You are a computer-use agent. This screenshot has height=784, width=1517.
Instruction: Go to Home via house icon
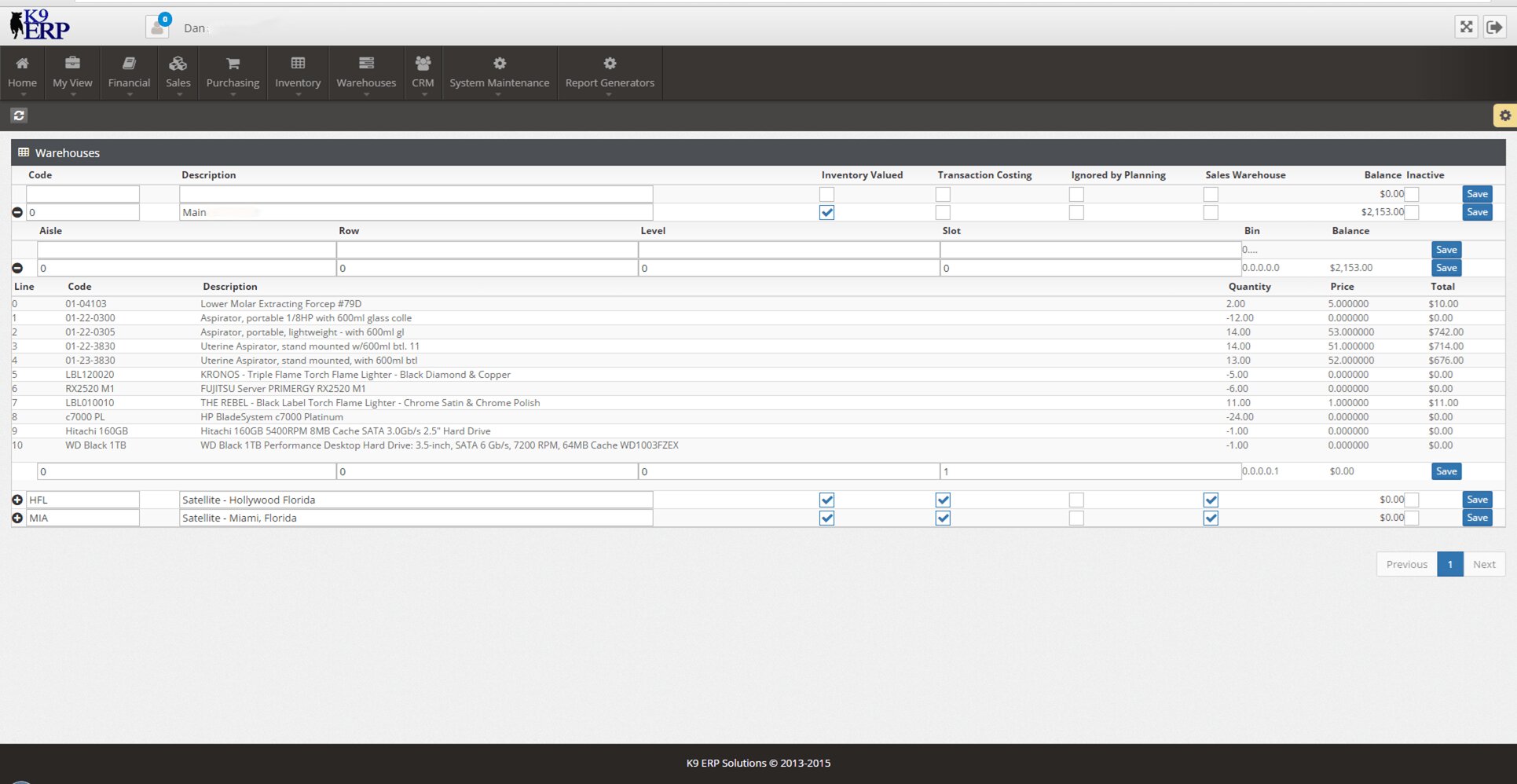pyautogui.click(x=22, y=72)
